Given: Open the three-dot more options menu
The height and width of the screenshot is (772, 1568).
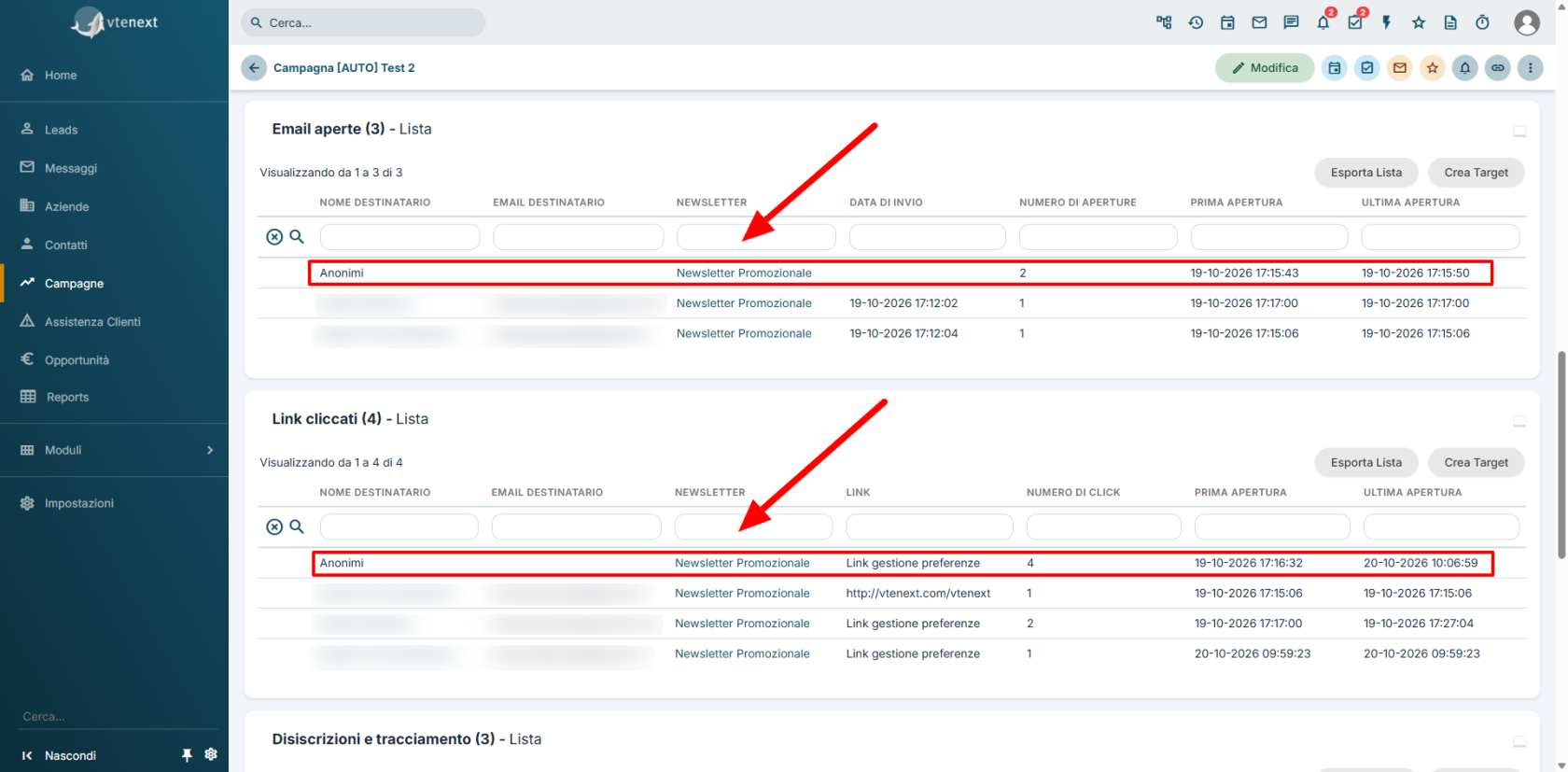Looking at the screenshot, I should pyautogui.click(x=1531, y=68).
